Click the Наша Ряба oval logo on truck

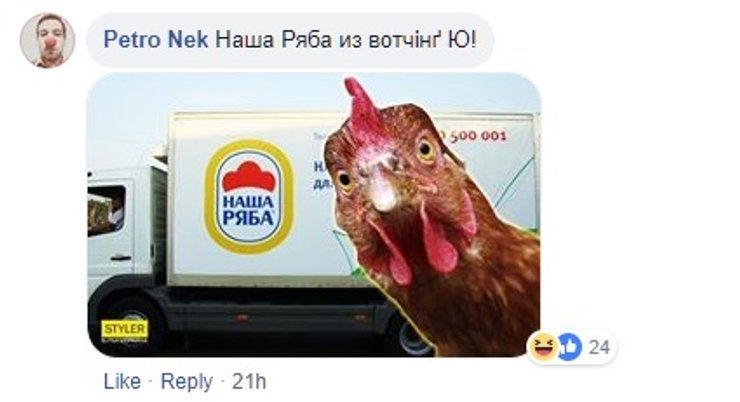pyautogui.click(x=248, y=194)
